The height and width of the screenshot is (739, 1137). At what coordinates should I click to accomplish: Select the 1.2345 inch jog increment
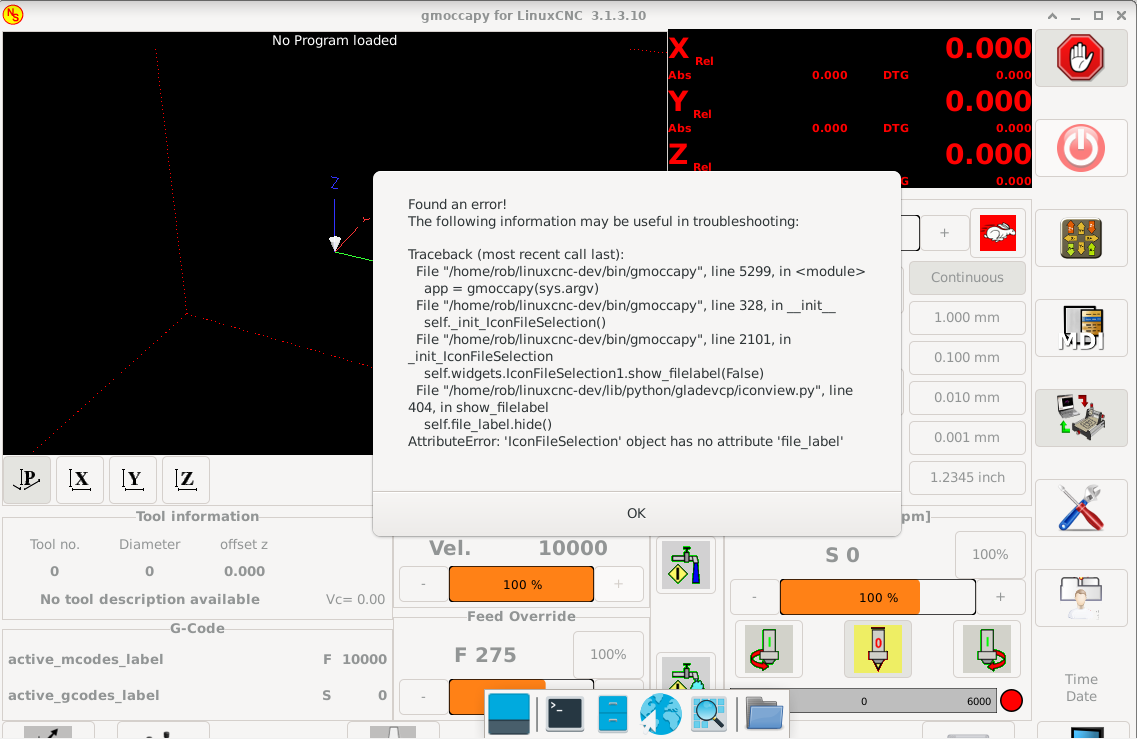pos(967,477)
